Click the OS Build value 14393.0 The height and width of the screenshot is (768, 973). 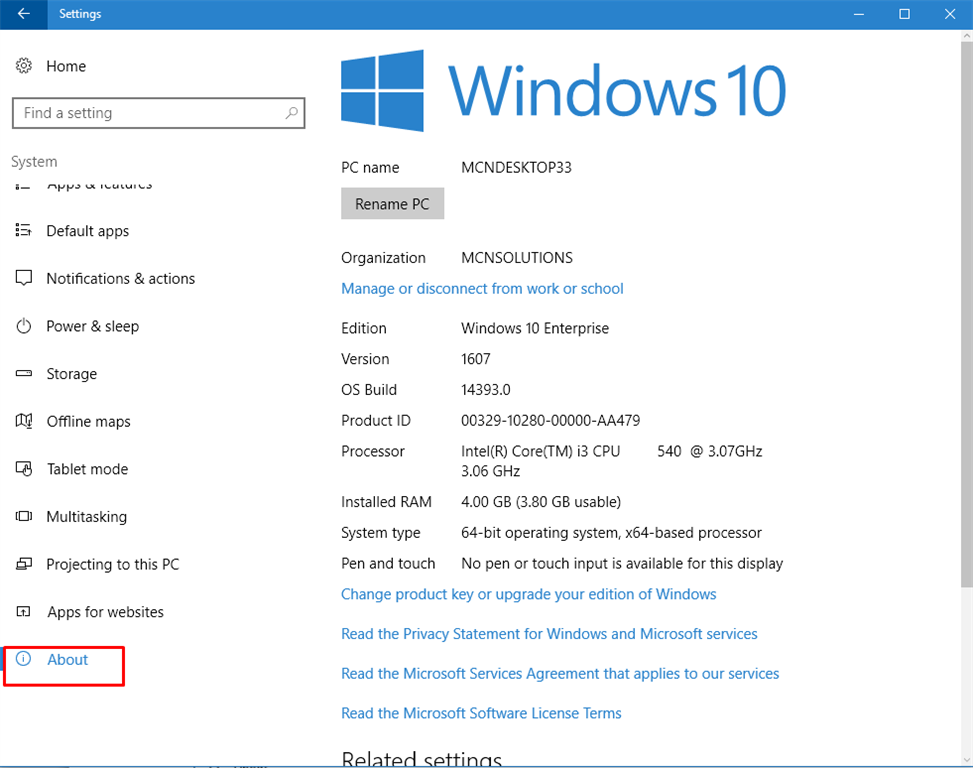tap(486, 390)
